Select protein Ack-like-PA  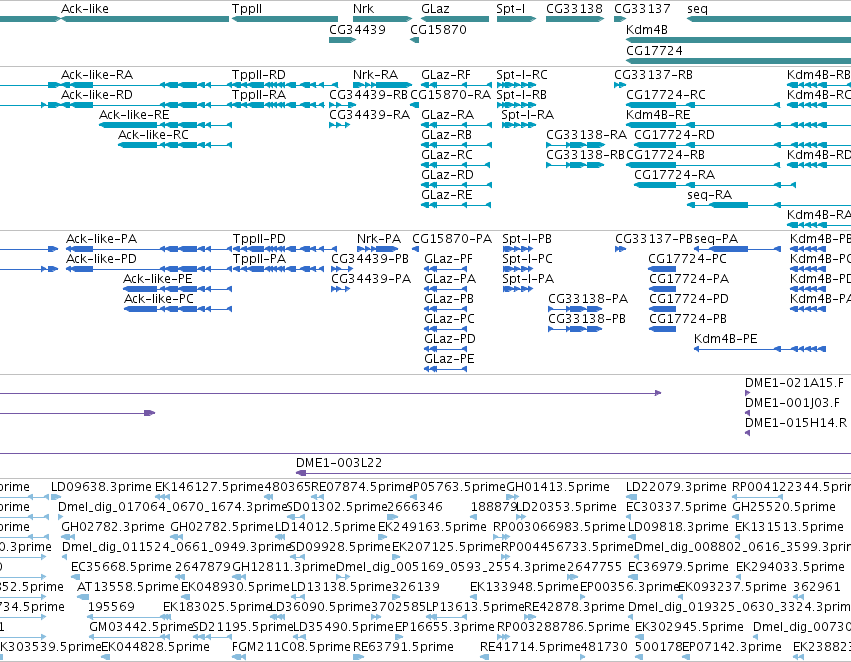point(101,239)
